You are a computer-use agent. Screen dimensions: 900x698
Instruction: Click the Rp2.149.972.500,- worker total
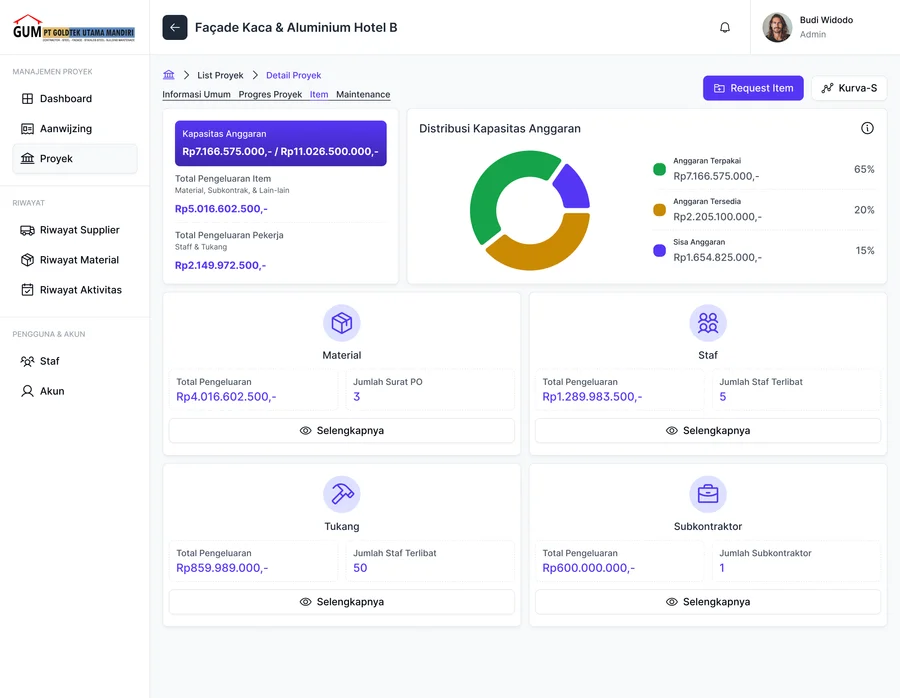[x=220, y=265]
